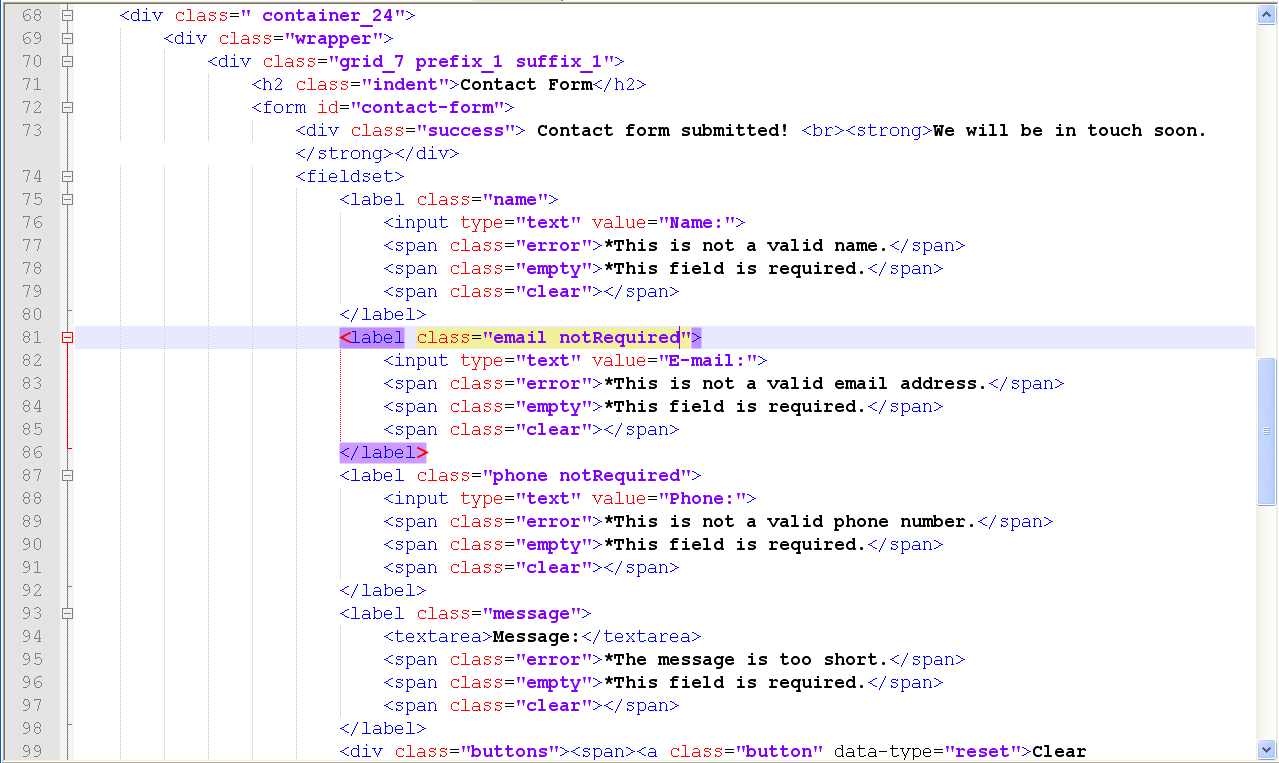Image resolution: width=1279 pixels, height=763 pixels.
Task: Click line number 73 in the margin
Action: pos(31,131)
